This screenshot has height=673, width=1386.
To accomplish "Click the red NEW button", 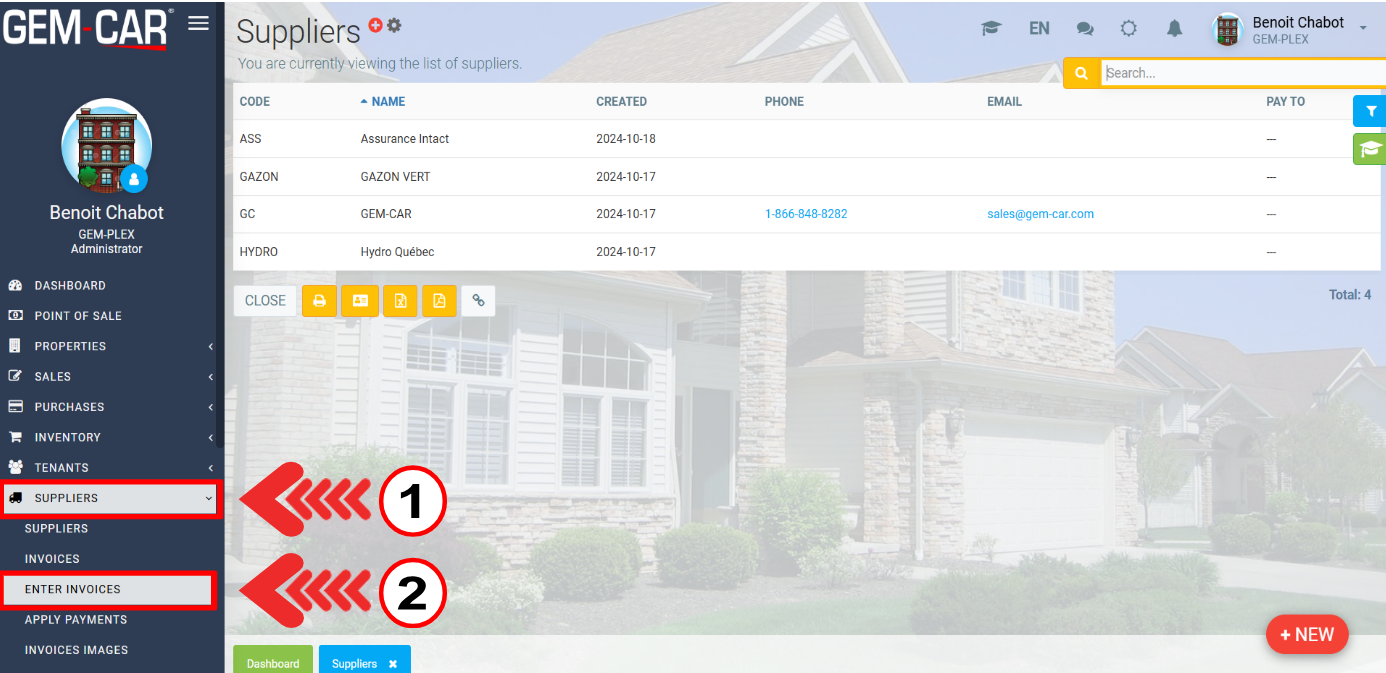I will (1306, 634).
